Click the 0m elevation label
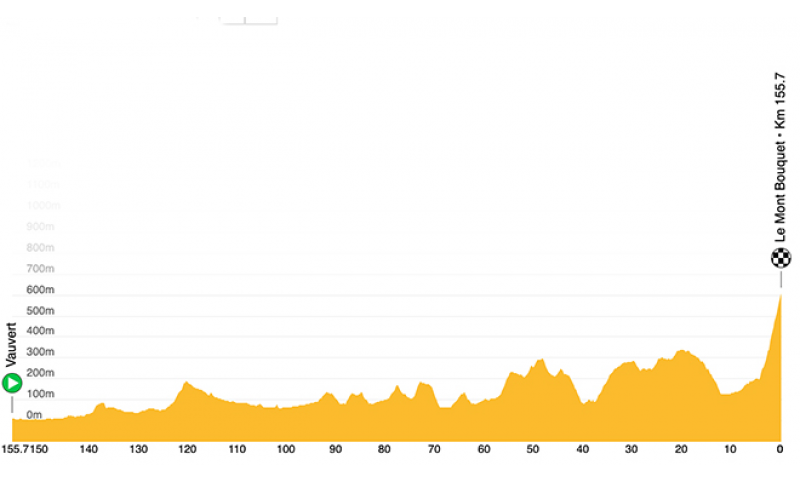This screenshot has width=800, height=484. pyautogui.click(x=34, y=415)
